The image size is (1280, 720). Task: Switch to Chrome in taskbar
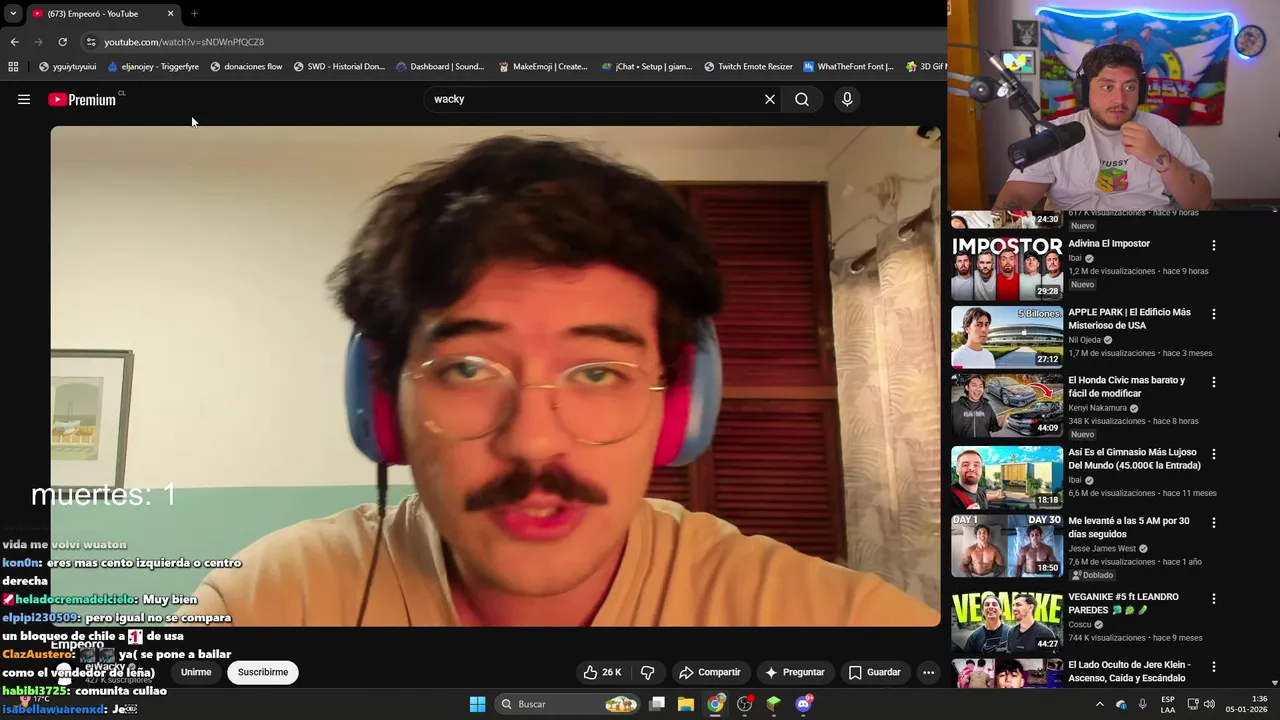tap(715, 704)
